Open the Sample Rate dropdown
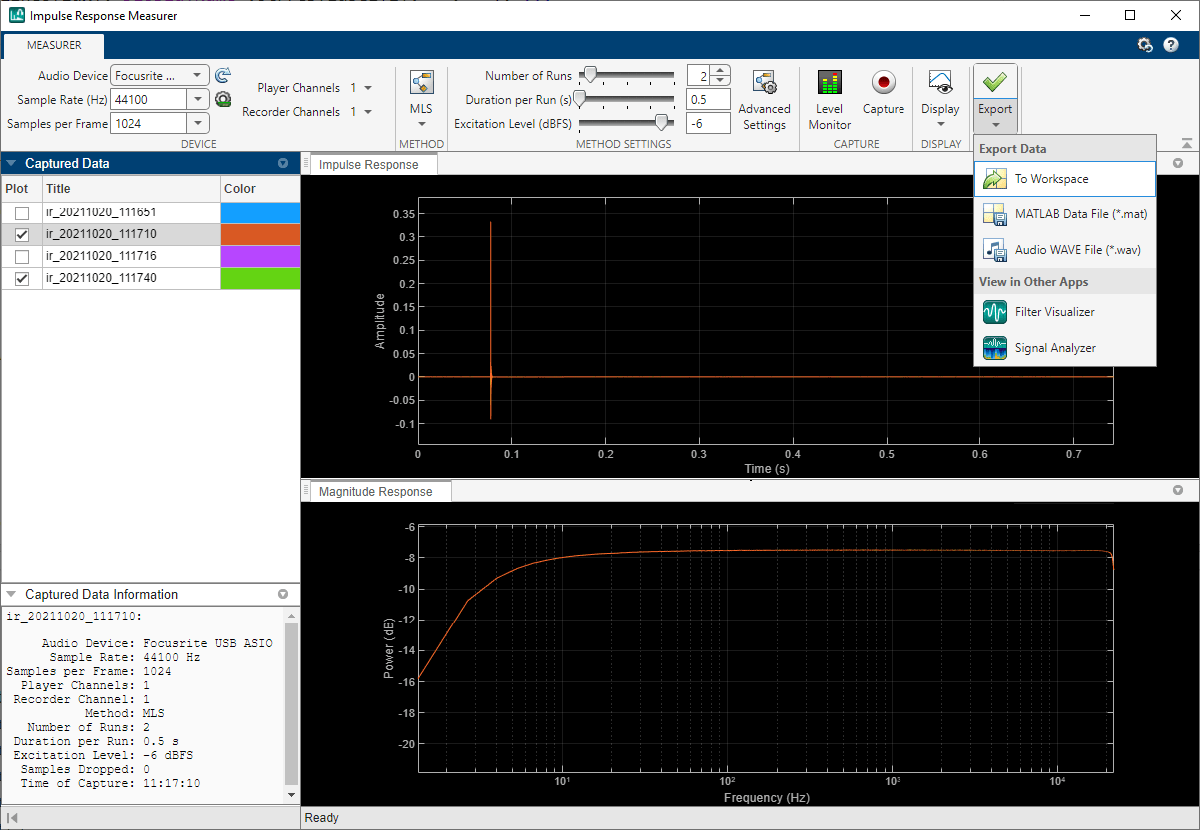This screenshot has height=830, width=1200. point(198,99)
